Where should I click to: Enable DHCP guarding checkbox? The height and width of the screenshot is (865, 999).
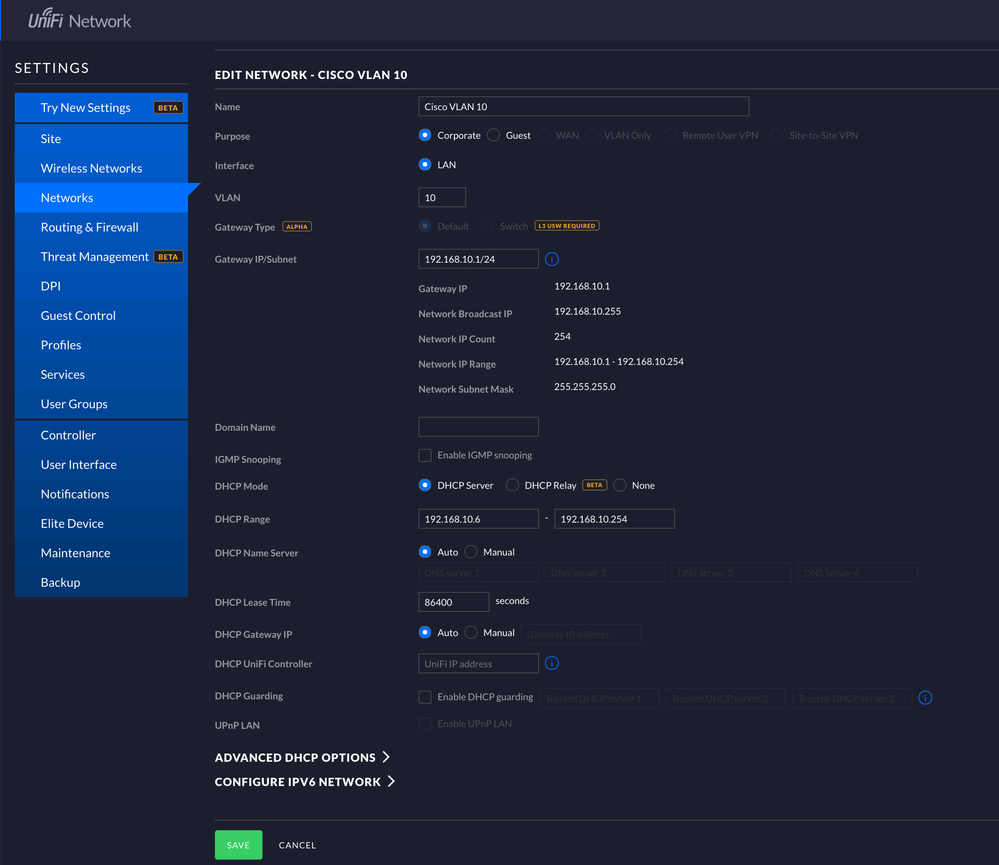click(x=425, y=697)
